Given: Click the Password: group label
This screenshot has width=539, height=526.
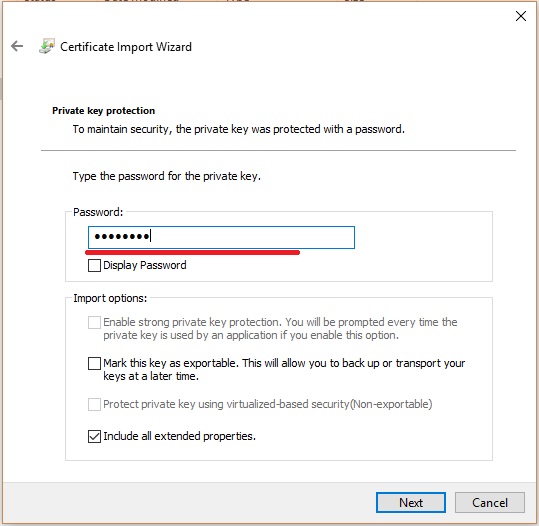Looking at the screenshot, I should [x=98, y=212].
